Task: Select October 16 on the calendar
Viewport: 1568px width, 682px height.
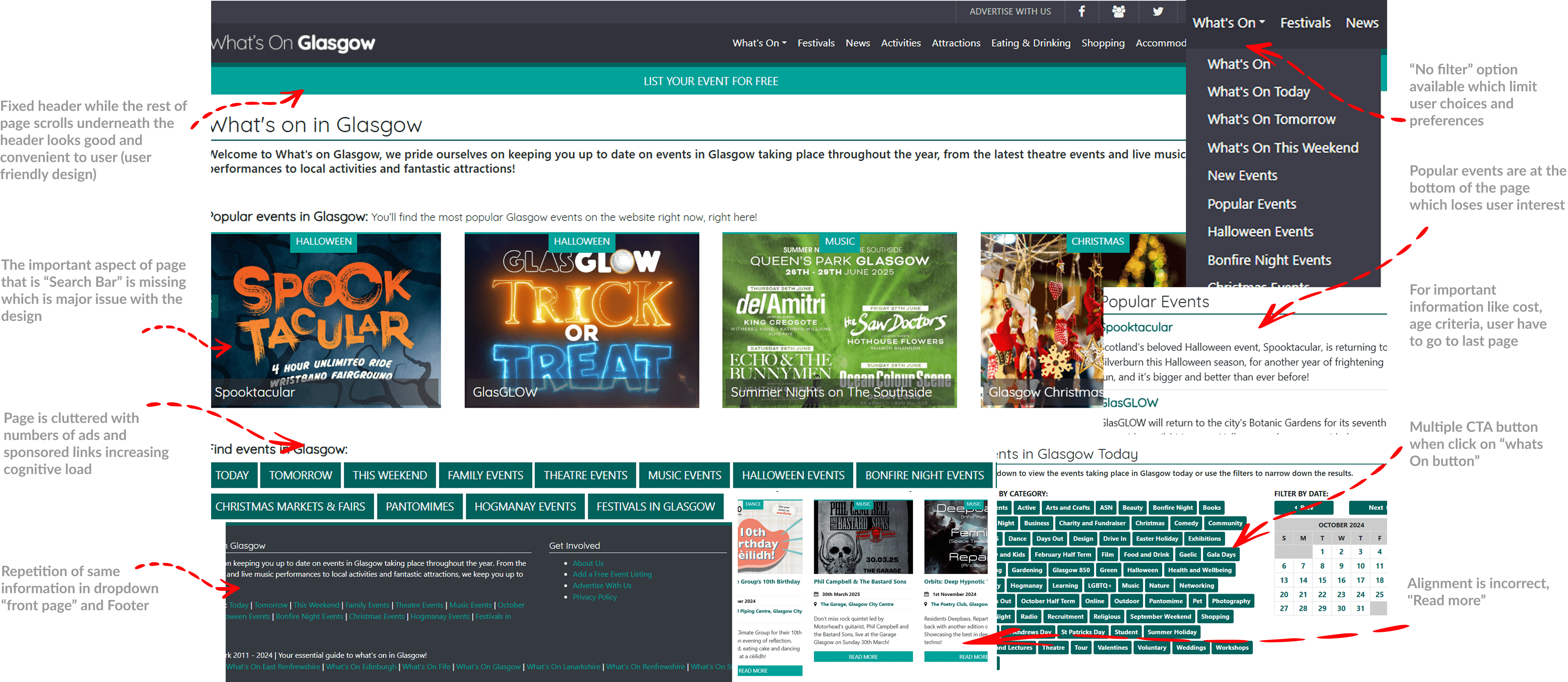Action: coord(1341,580)
